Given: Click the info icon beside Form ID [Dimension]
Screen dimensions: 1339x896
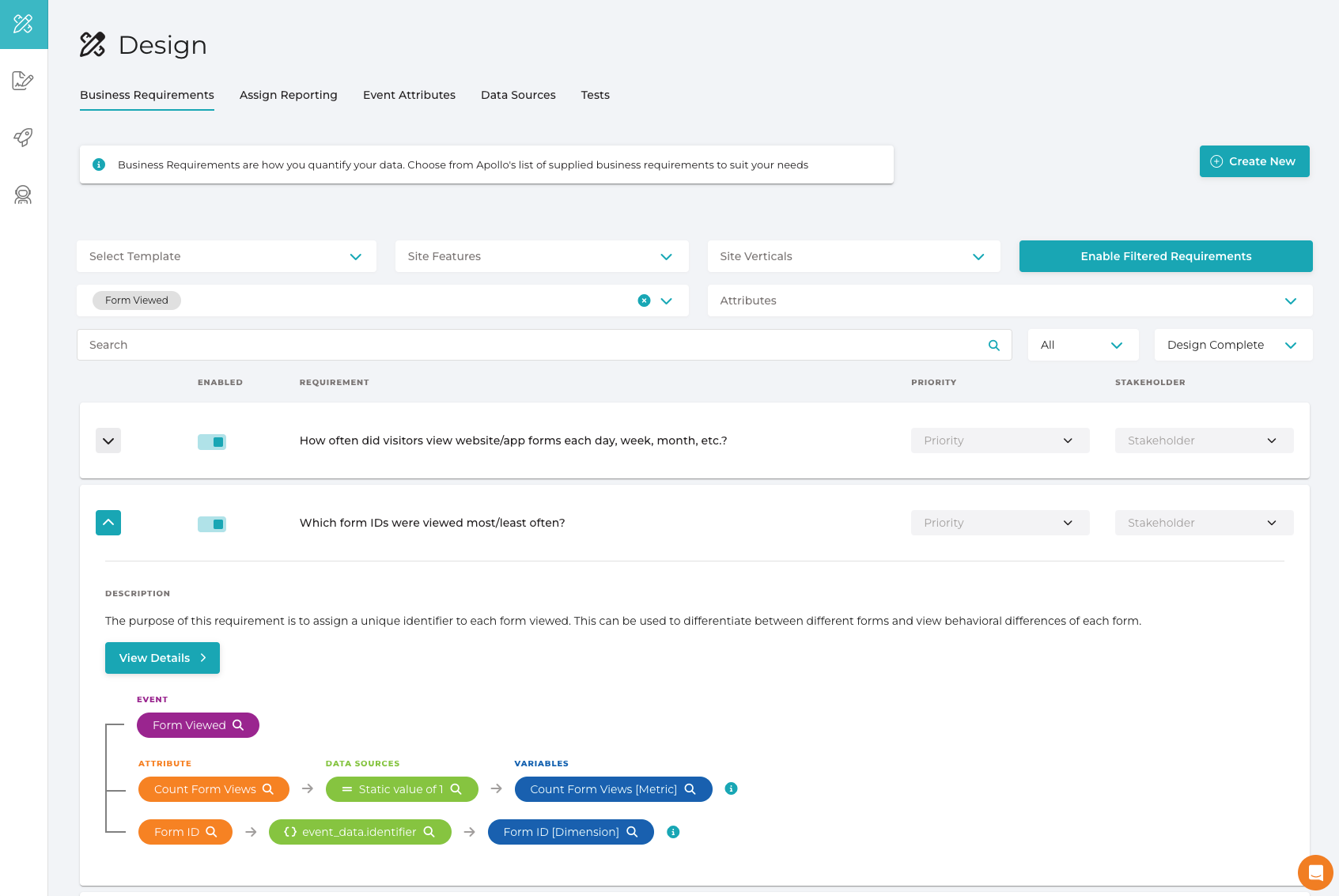Looking at the screenshot, I should (x=673, y=831).
